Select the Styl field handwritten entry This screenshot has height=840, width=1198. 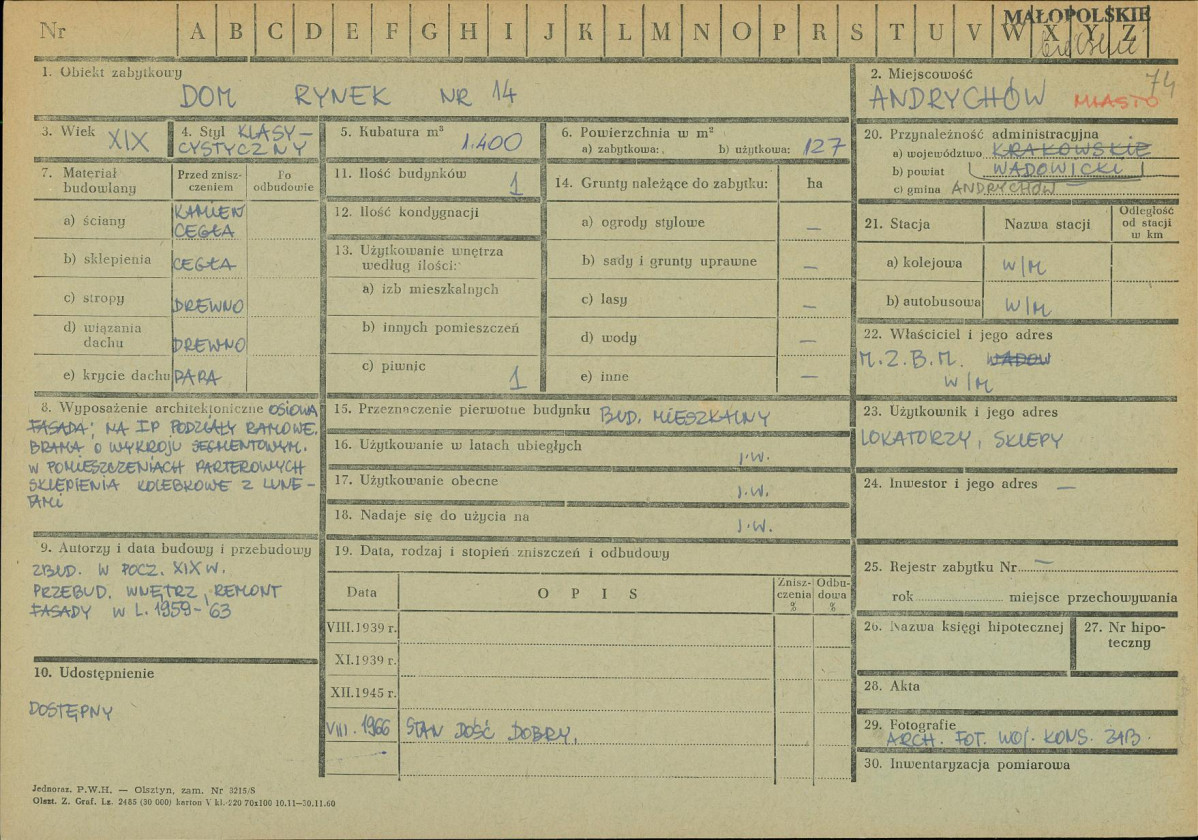click(245, 141)
